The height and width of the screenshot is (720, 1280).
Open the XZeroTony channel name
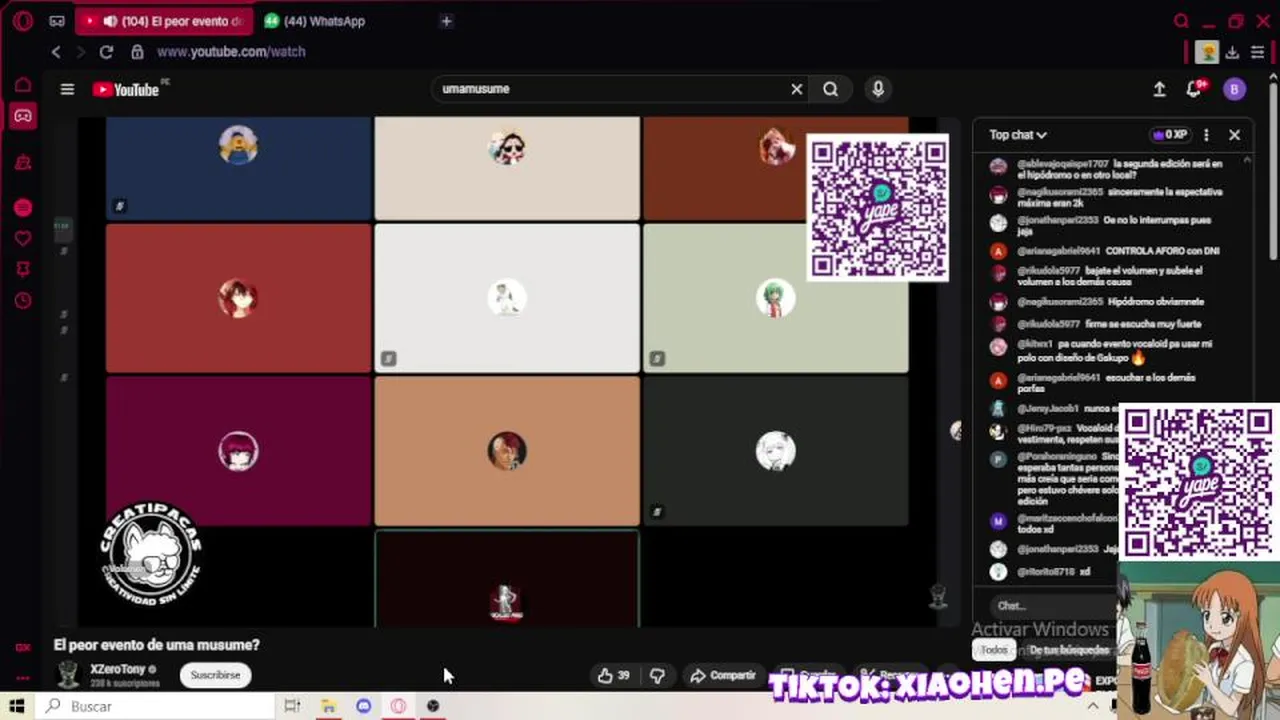[118, 669]
